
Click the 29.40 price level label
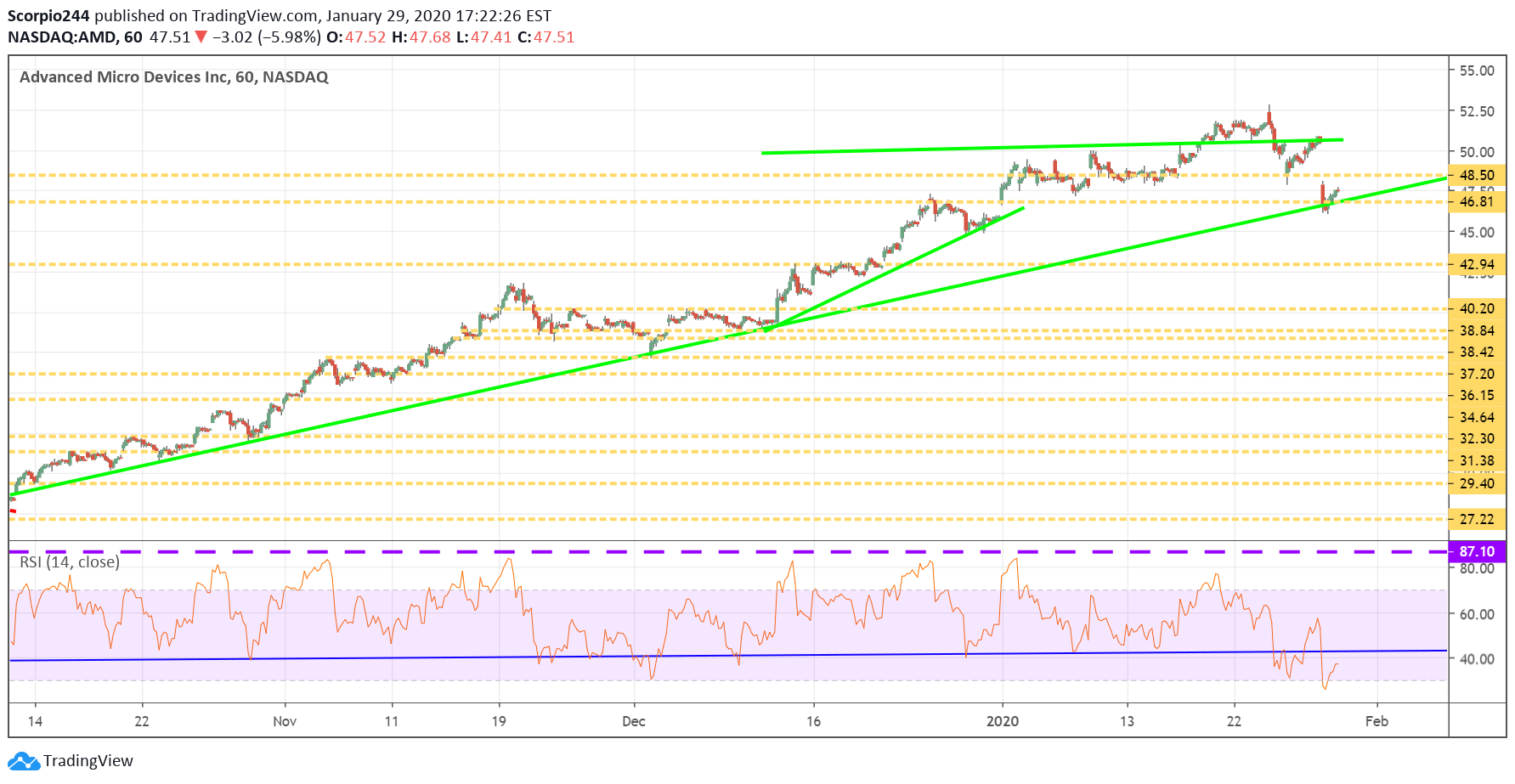tap(1477, 483)
